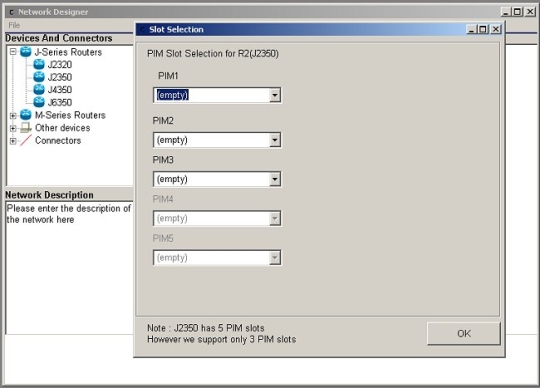Click into the Network Description text area
Screen dimensions: 540x388
pos(69,268)
